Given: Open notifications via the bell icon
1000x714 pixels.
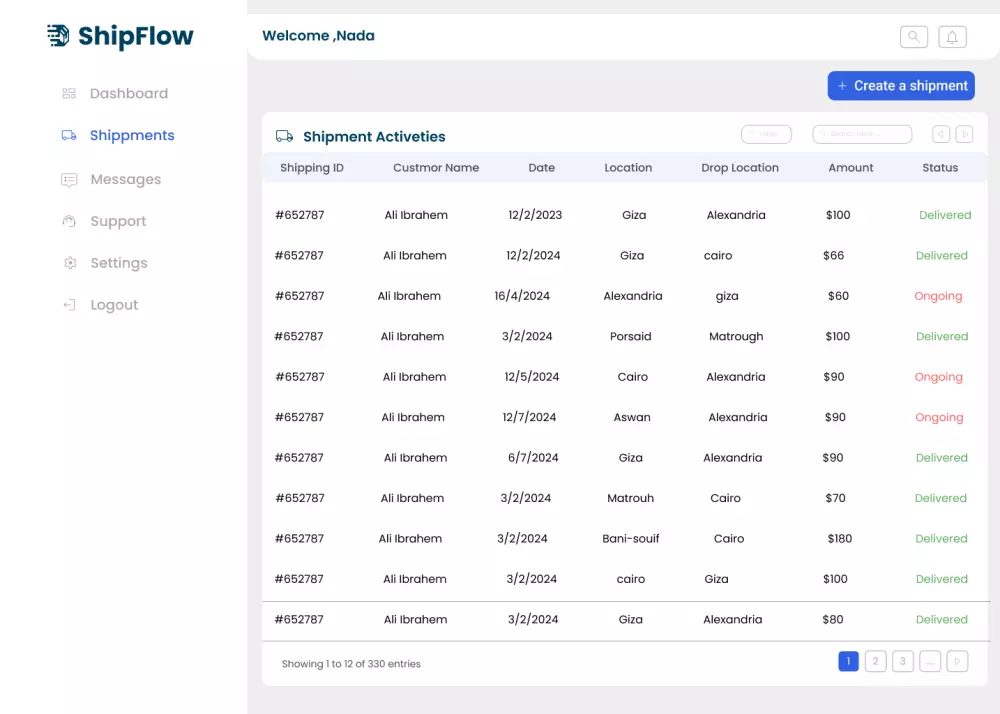Looking at the screenshot, I should coord(952,37).
